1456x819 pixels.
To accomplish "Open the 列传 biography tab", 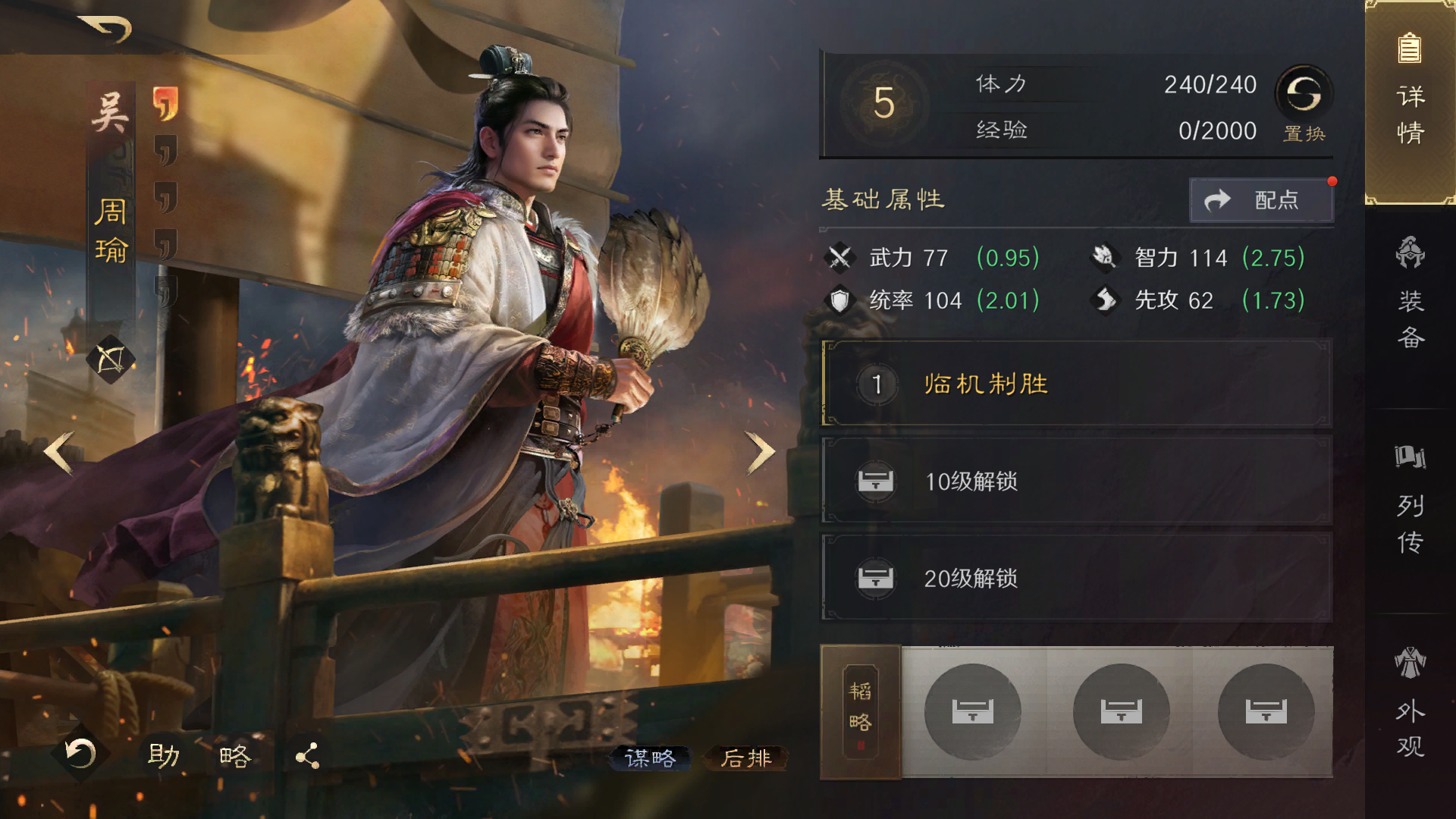I will [x=1410, y=499].
